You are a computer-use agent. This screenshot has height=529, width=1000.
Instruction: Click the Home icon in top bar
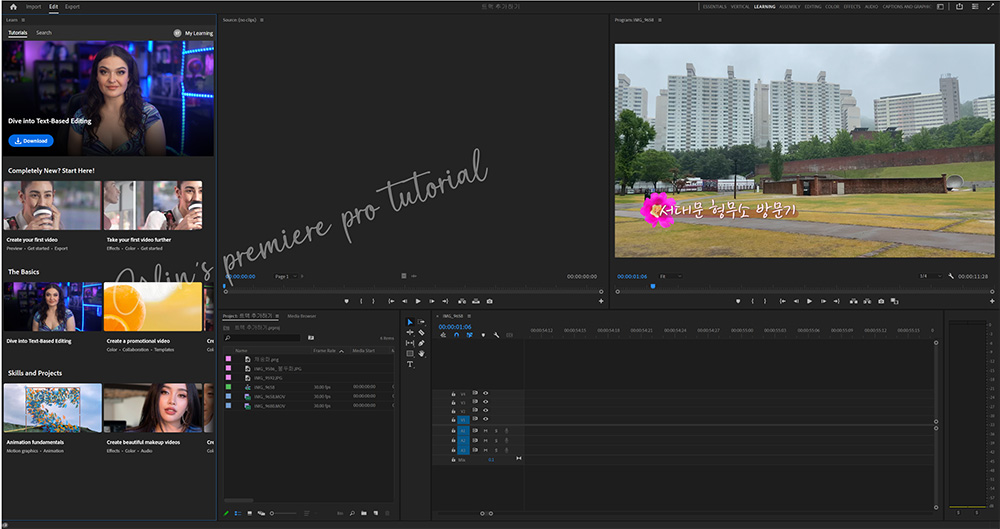click(13, 6)
